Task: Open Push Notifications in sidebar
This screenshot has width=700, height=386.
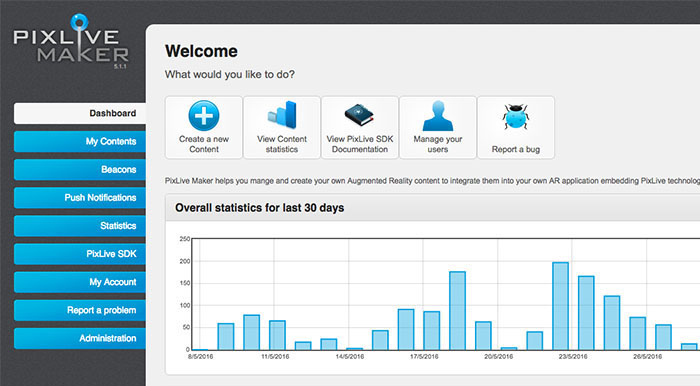Action: point(80,198)
